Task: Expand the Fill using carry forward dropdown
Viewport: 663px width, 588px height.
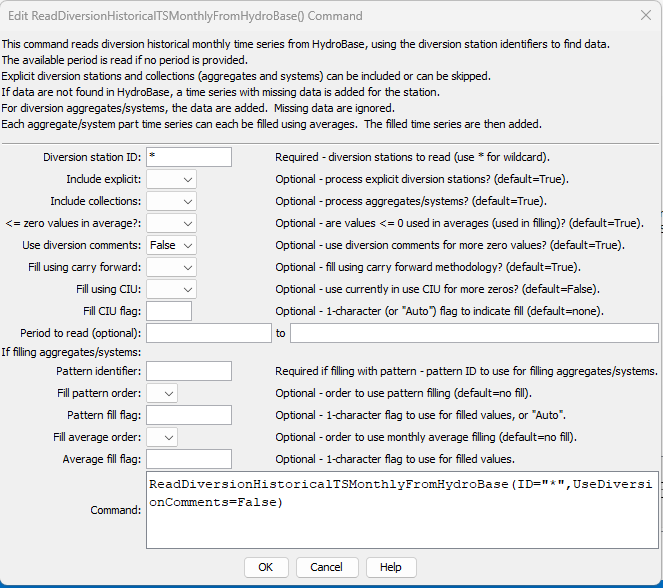Action: coord(171,267)
